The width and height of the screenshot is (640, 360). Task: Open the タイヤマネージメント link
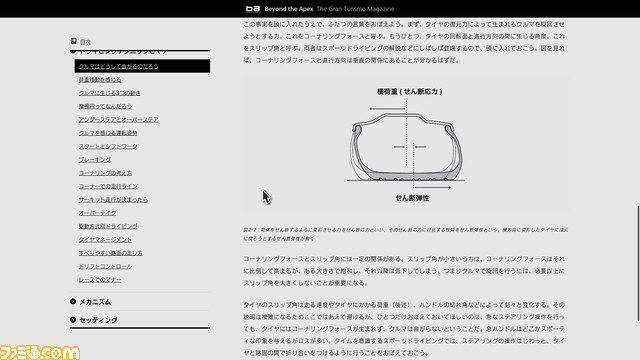tap(105, 240)
